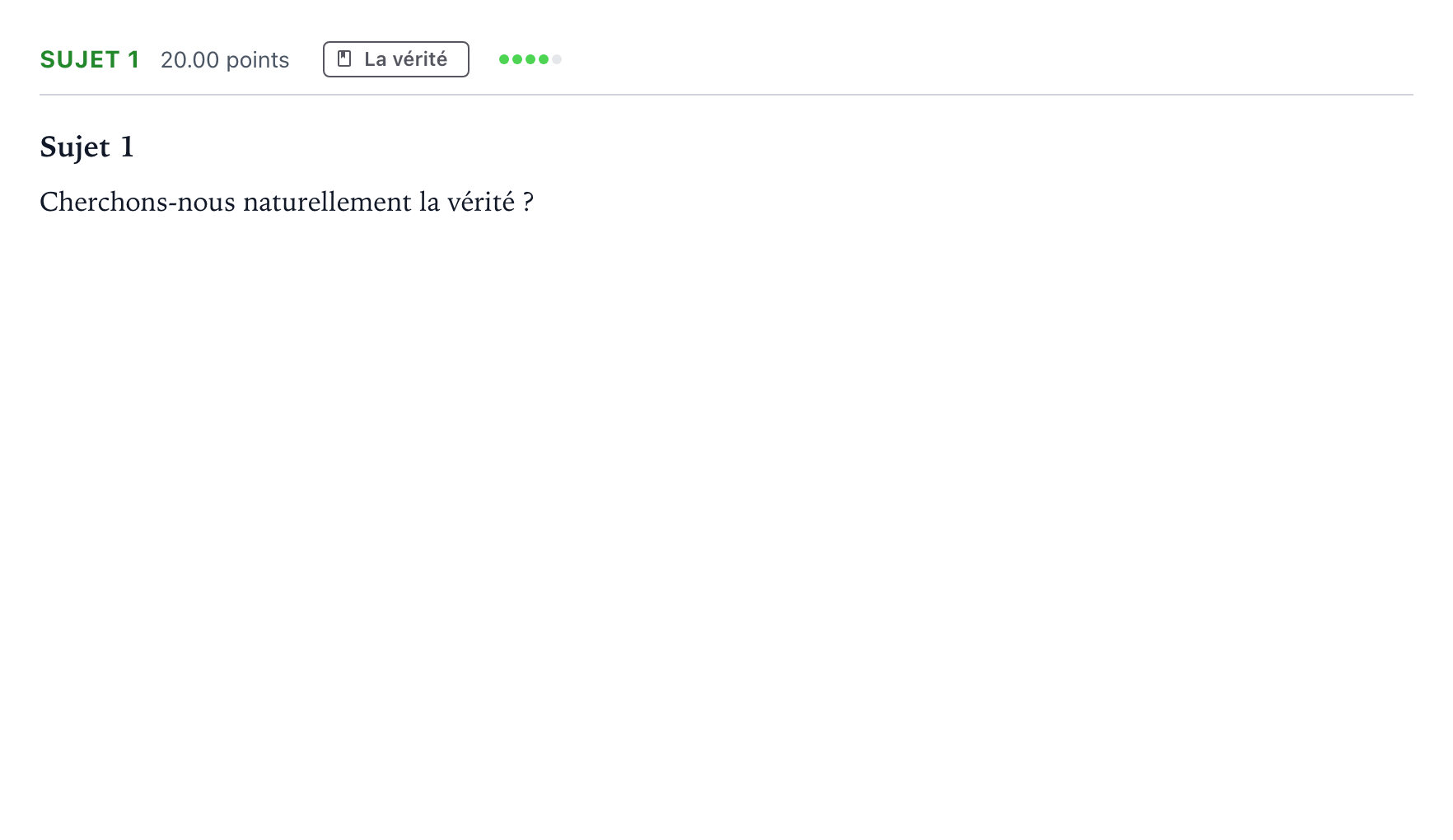Click the green SUJET 1 label
The image size is (1453, 840).
click(x=90, y=59)
